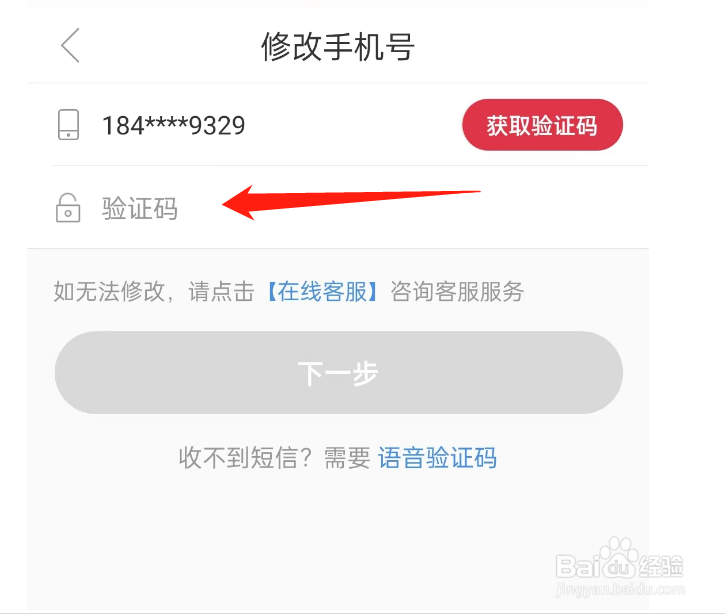Click the red arrow pointing to 验证码
This screenshot has height=614, width=725.
click(x=351, y=202)
